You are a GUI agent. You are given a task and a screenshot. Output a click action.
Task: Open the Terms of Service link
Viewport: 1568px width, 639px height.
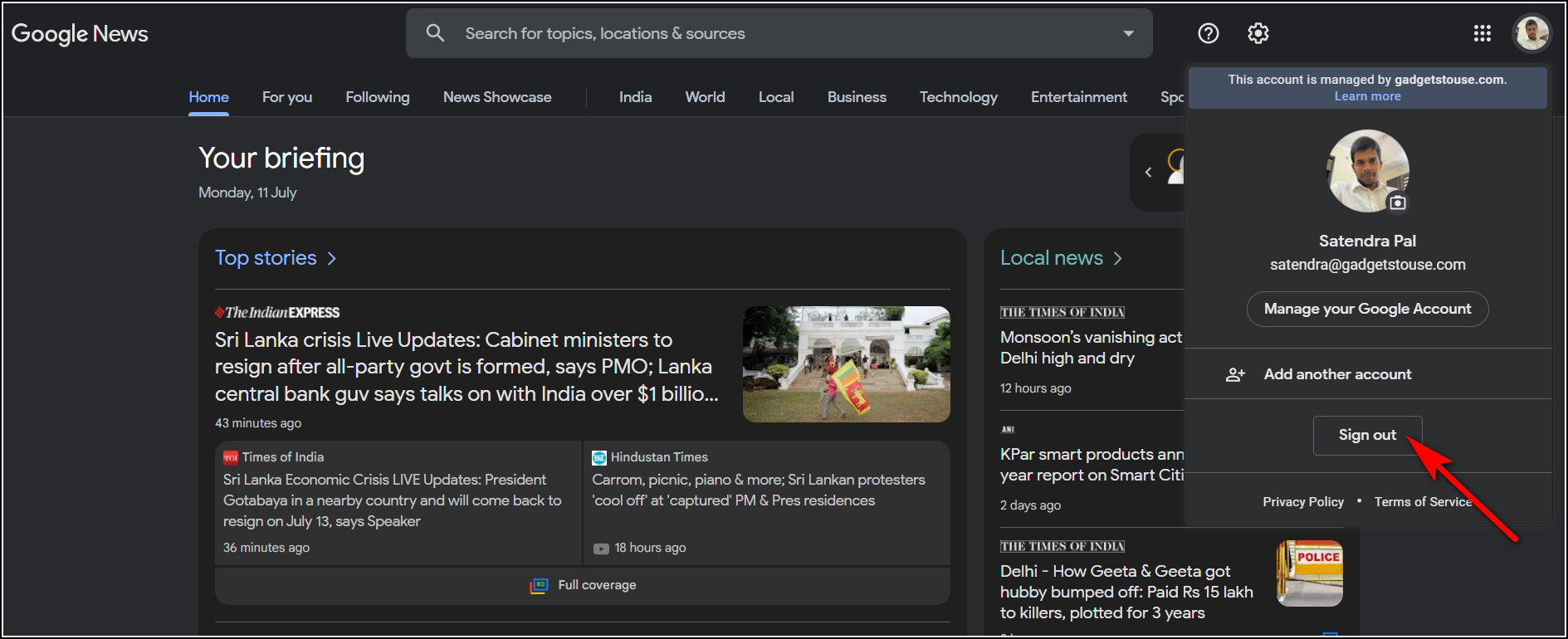coord(1423,502)
